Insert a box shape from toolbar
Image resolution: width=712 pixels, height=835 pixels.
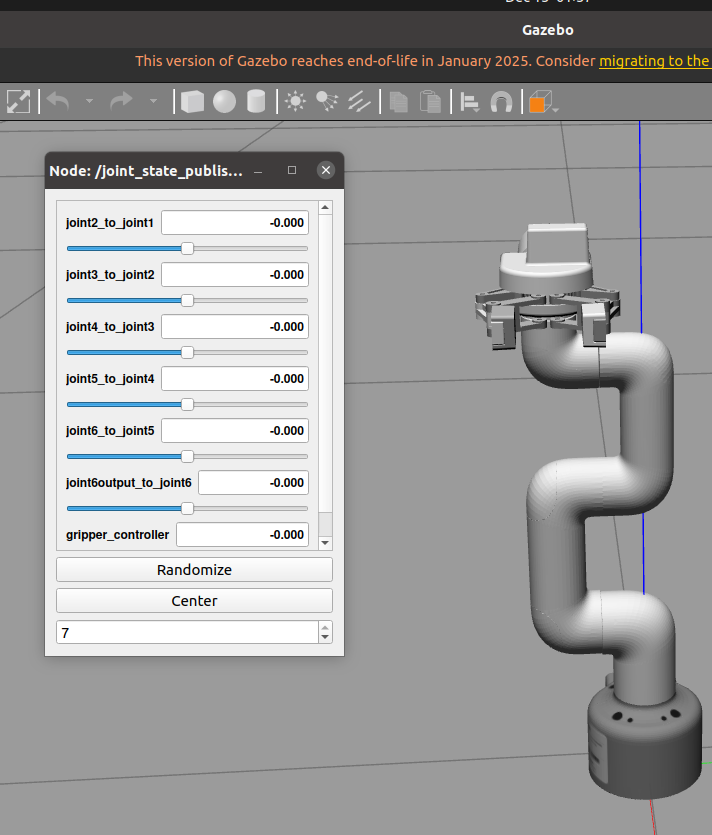[x=192, y=101]
